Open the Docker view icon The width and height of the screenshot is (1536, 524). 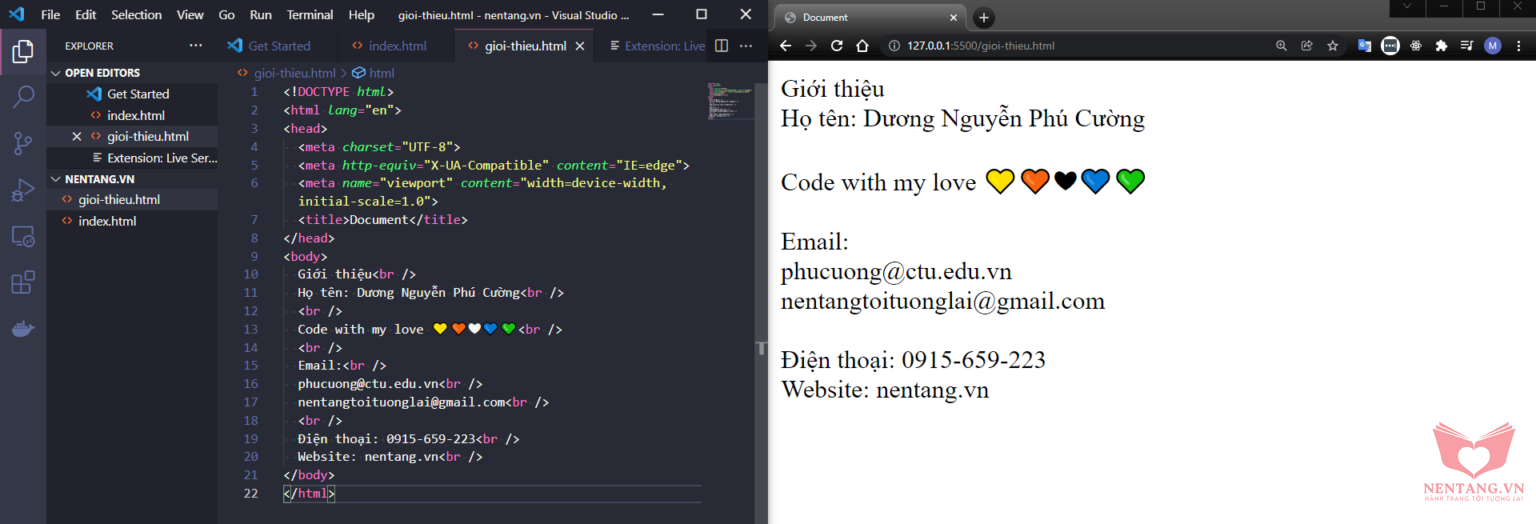click(23, 329)
